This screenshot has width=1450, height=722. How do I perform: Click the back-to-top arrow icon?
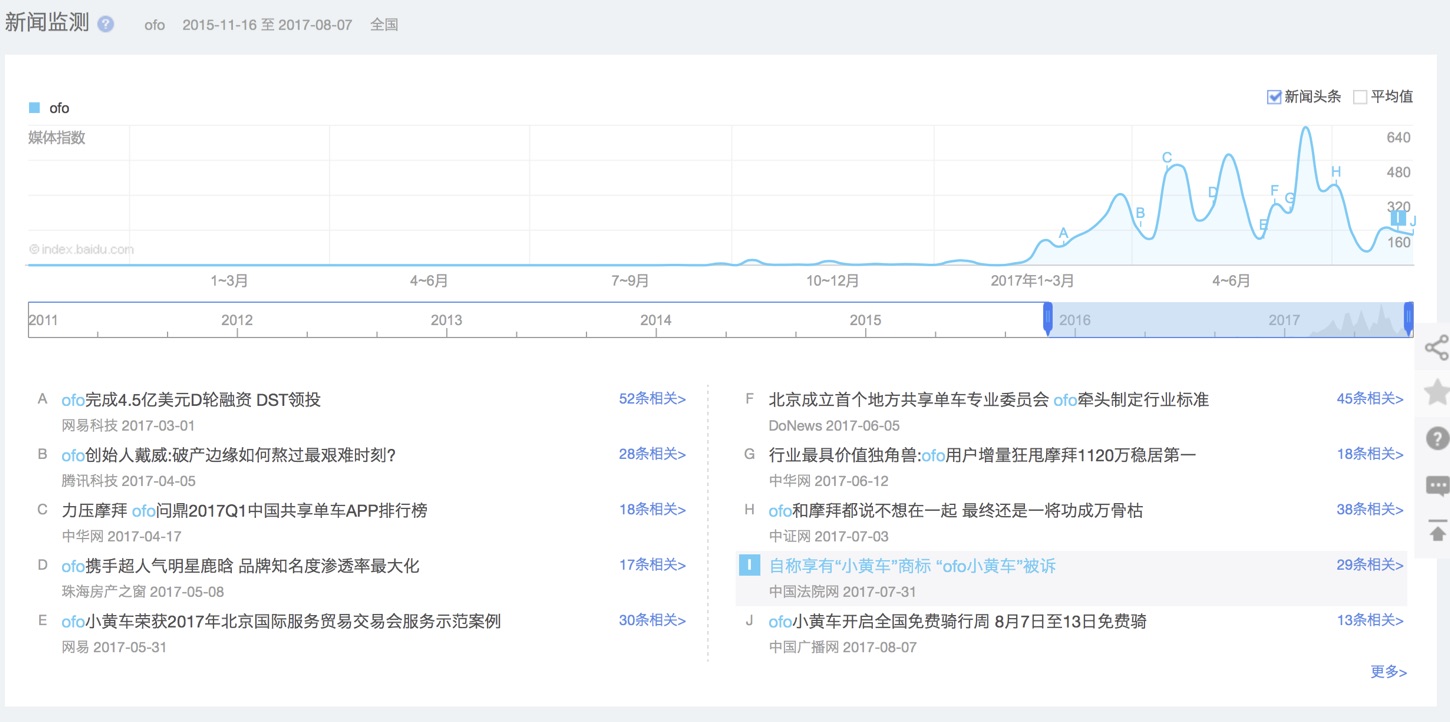1437,531
